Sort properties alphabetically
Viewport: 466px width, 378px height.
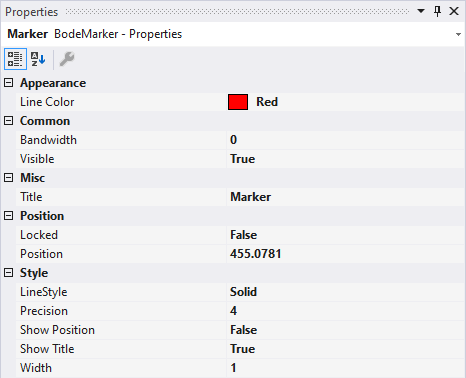[38, 59]
